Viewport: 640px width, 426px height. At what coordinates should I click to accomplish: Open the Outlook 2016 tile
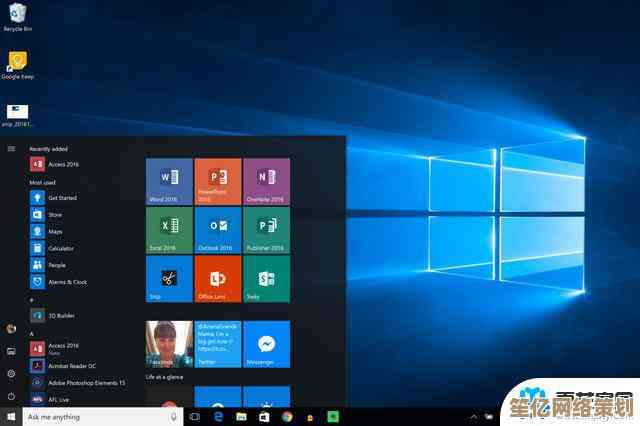(x=218, y=230)
